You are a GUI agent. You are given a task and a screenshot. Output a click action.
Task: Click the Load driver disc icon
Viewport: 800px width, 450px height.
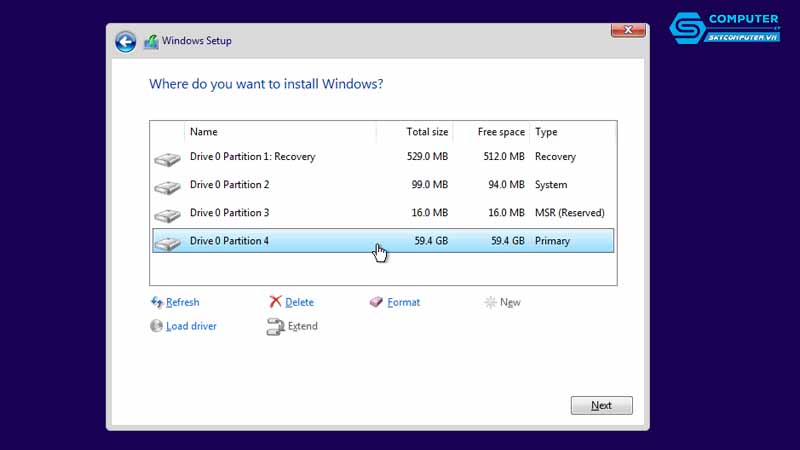[x=156, y=326]
